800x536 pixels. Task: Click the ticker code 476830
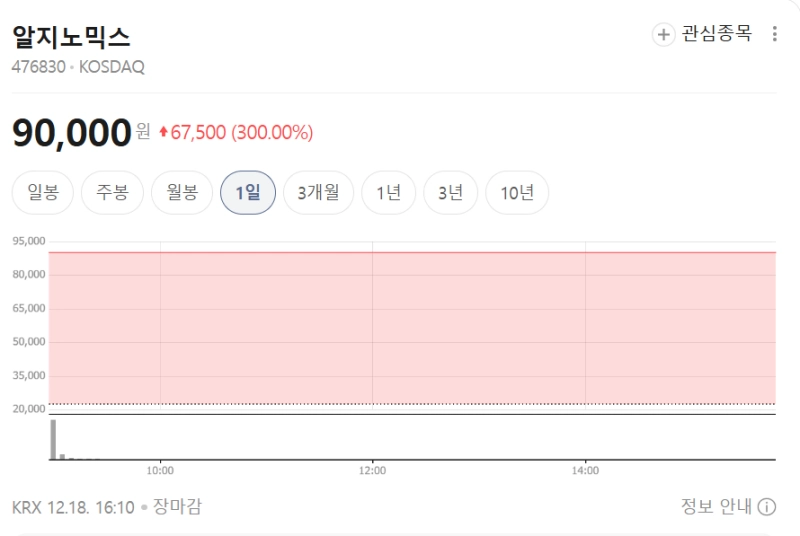(39, 67)
